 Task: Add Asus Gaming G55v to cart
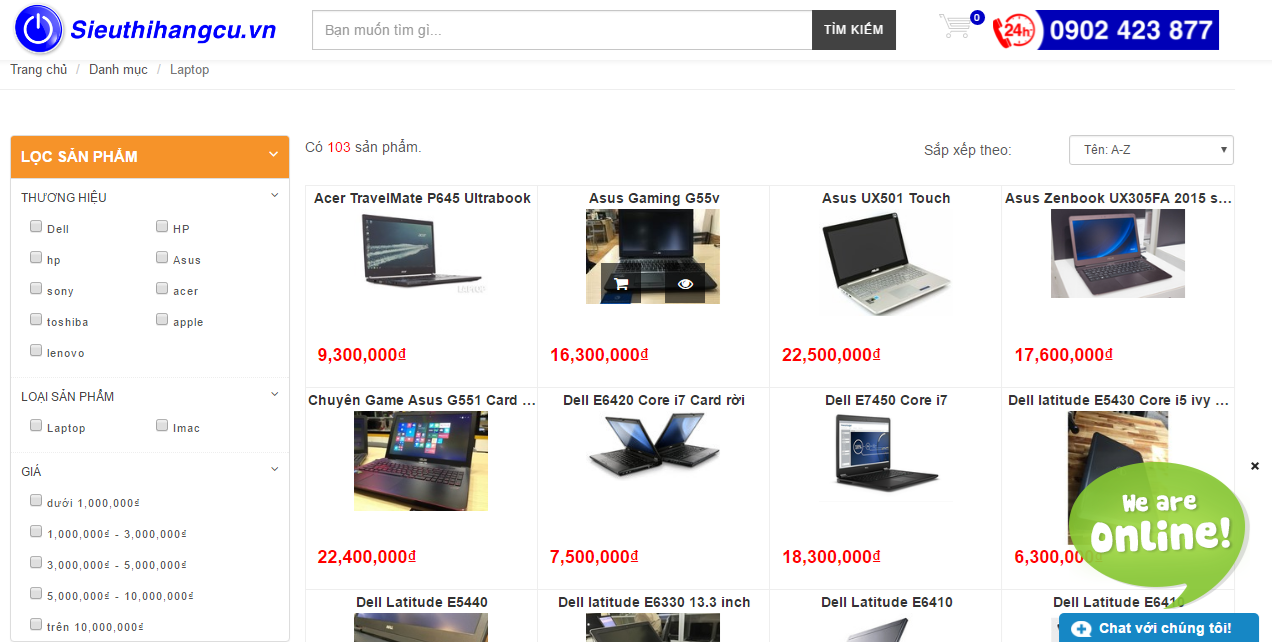(x=621, y=284)
